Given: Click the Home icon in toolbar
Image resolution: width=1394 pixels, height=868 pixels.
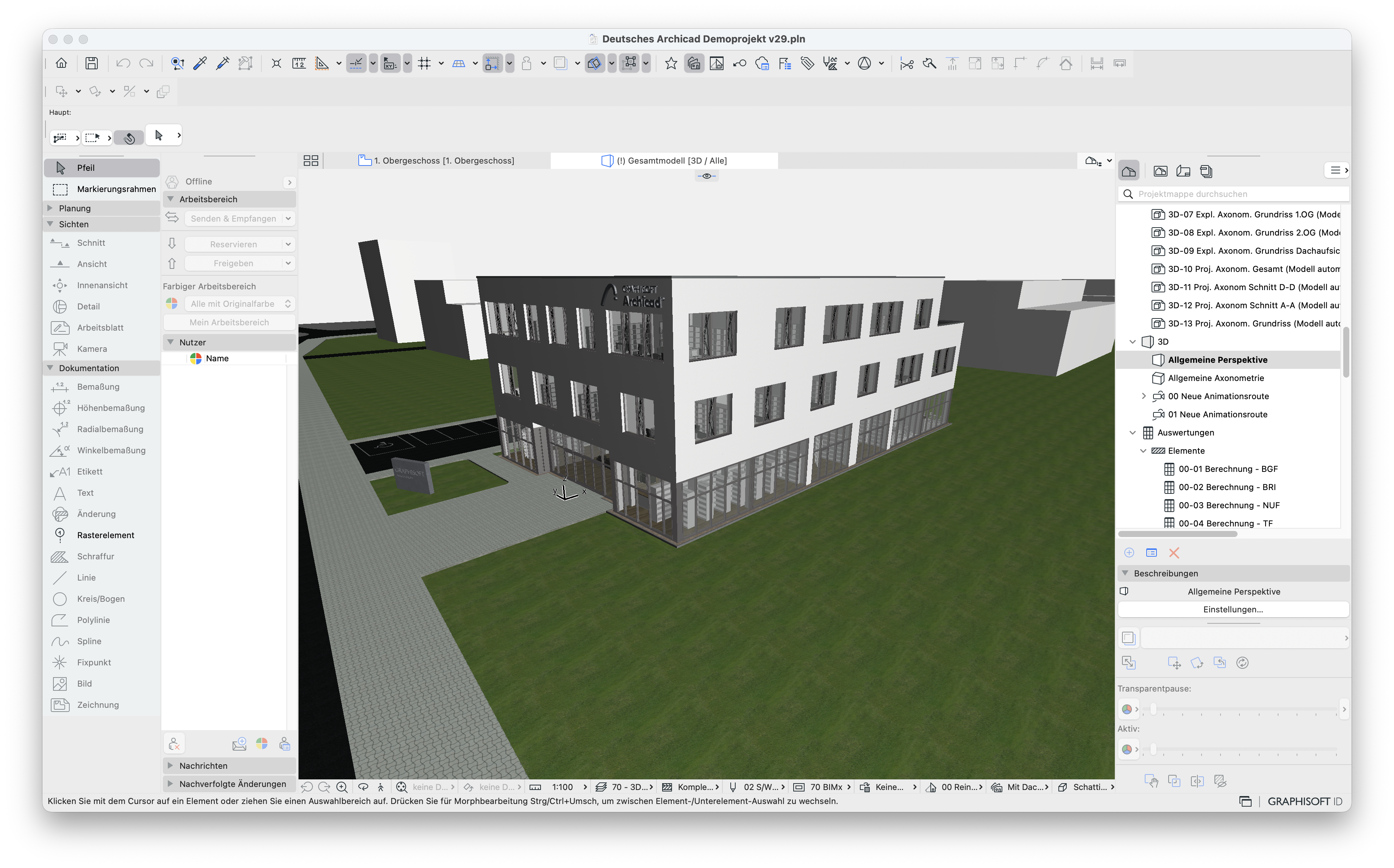Looking at the screenshot, I should [x=61, y=63].
